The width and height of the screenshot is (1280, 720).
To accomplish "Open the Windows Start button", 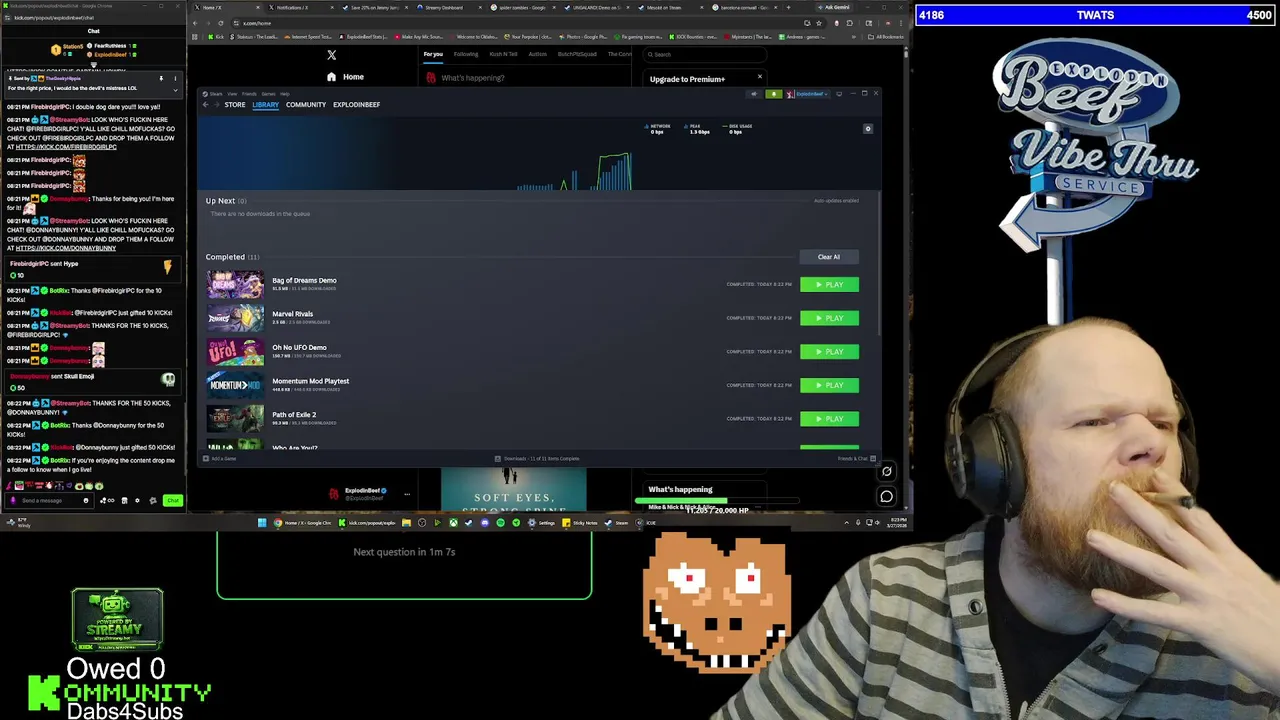I will pyautogui.click(x=262, y=523).
